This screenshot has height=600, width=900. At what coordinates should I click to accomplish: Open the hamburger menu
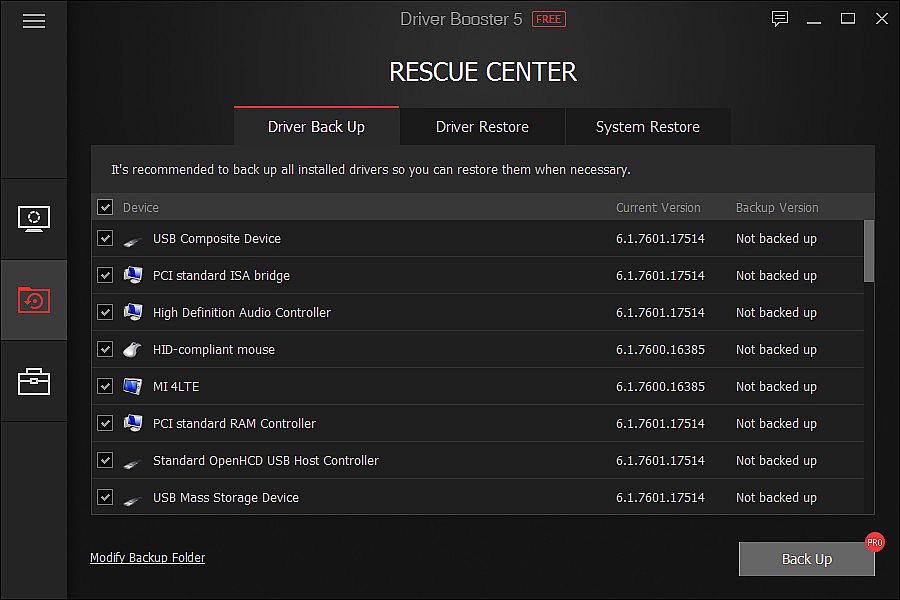point(34,21)
